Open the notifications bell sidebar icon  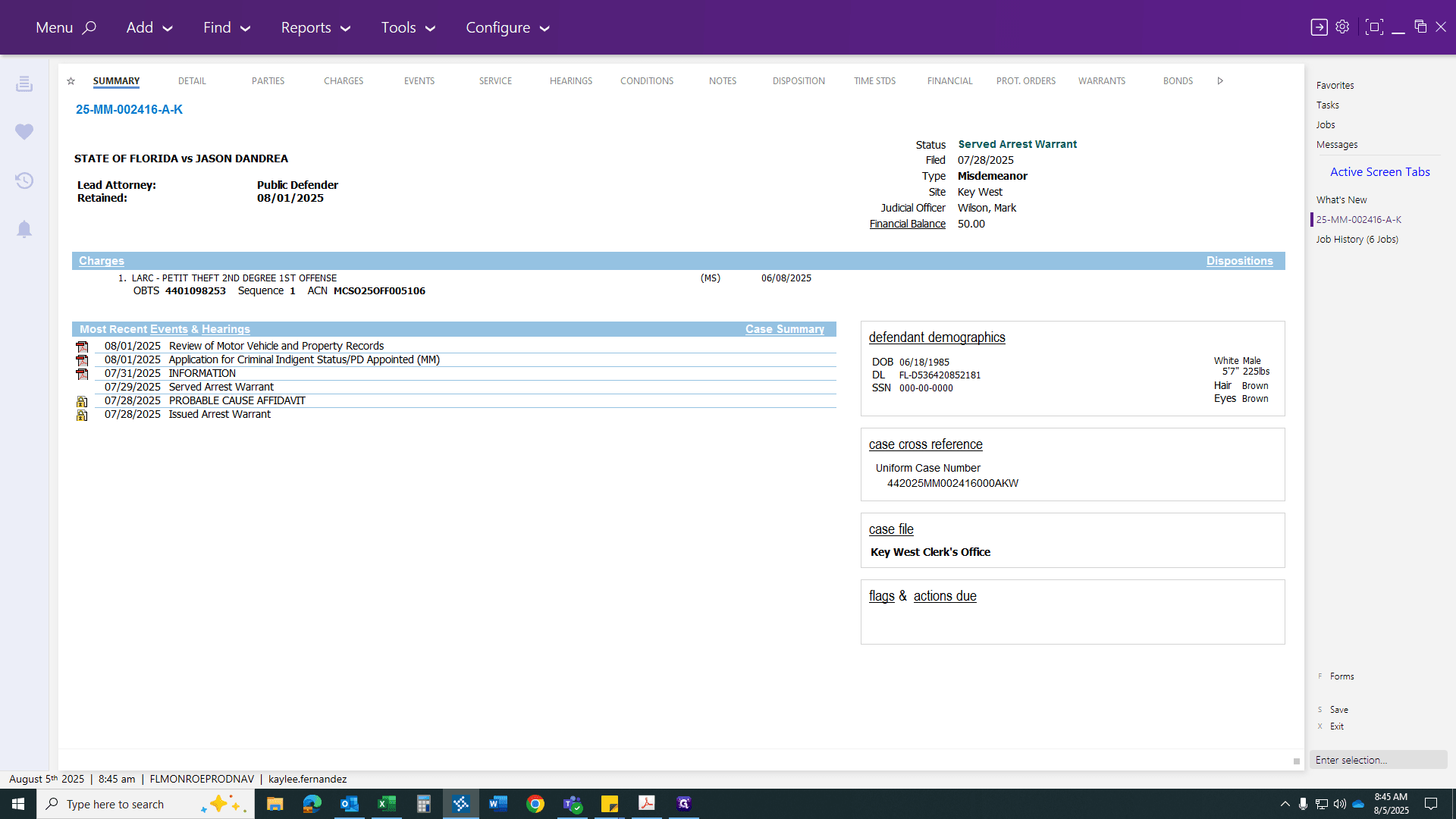coord(24,229)
